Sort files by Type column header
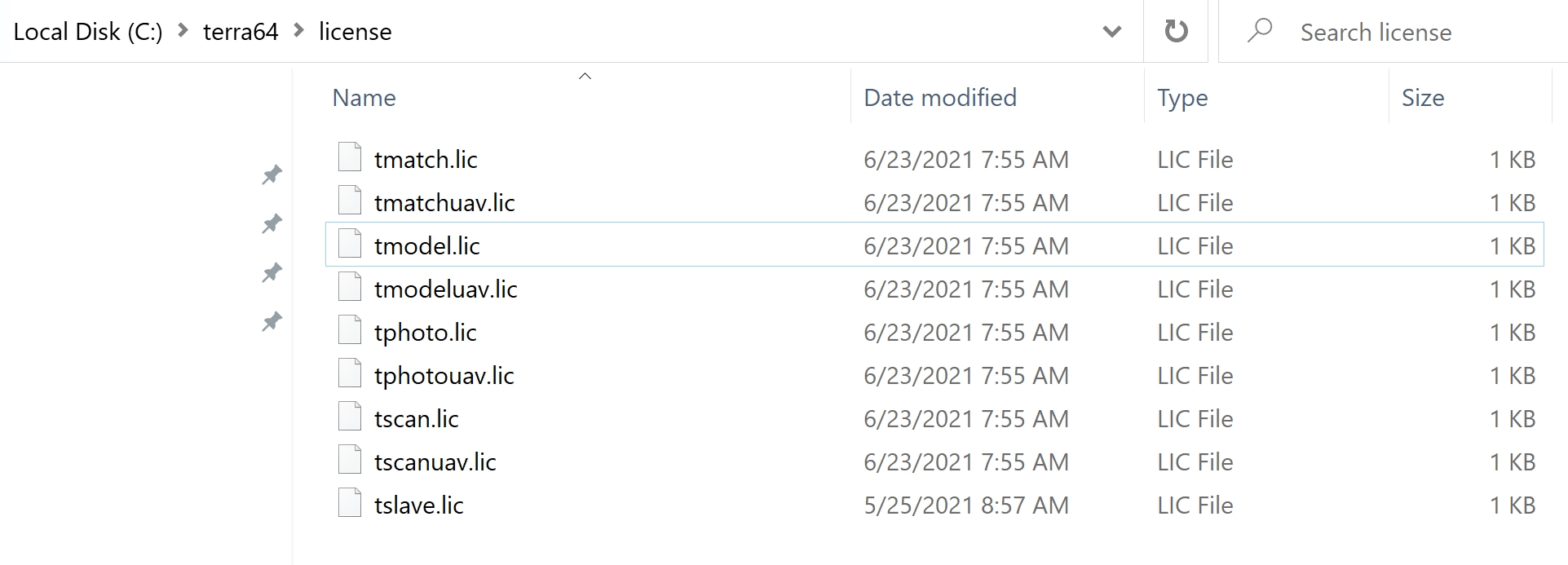Screen dimensions: 1568x565 [1182, 98]
